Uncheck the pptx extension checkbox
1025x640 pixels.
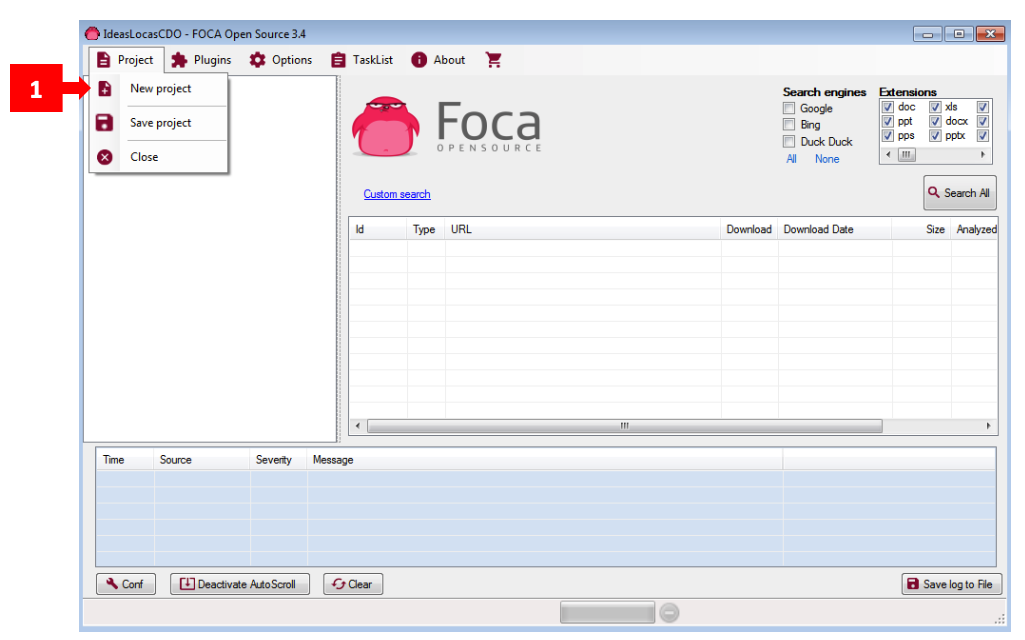coord(935,135)
